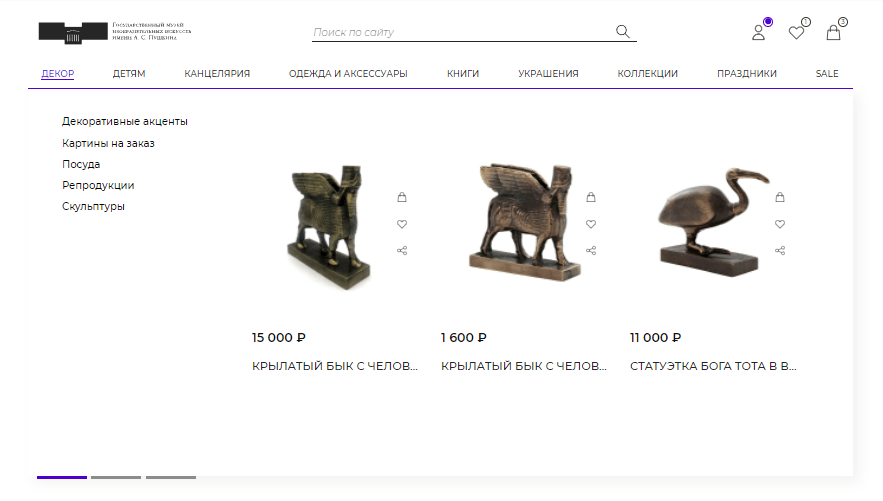The height and width of the screenshot is (501, 883).
Task: Share the god Thoth statuette
Action: click(x=780, y=250)
